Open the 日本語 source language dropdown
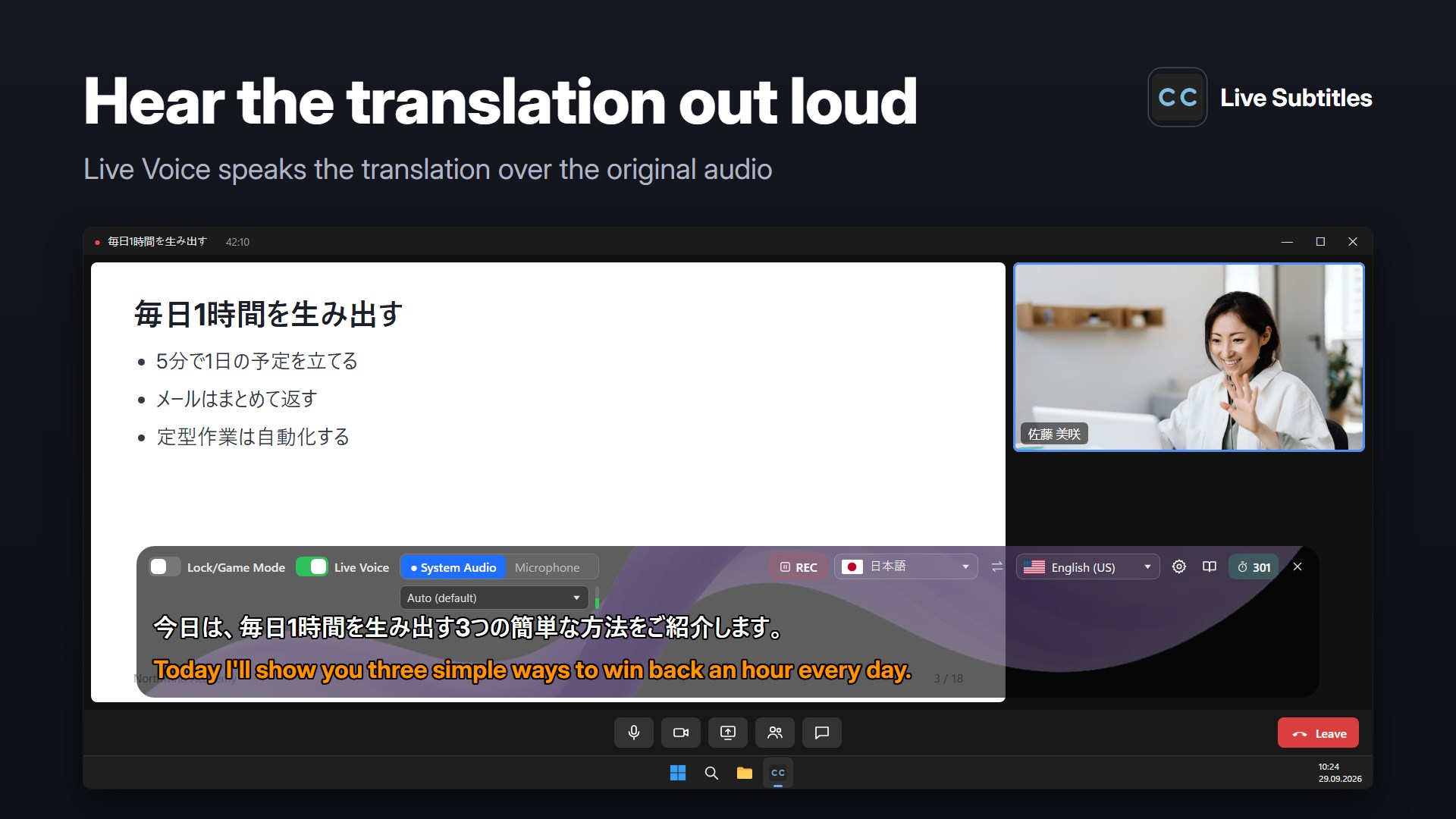 [x=906, y=566]
